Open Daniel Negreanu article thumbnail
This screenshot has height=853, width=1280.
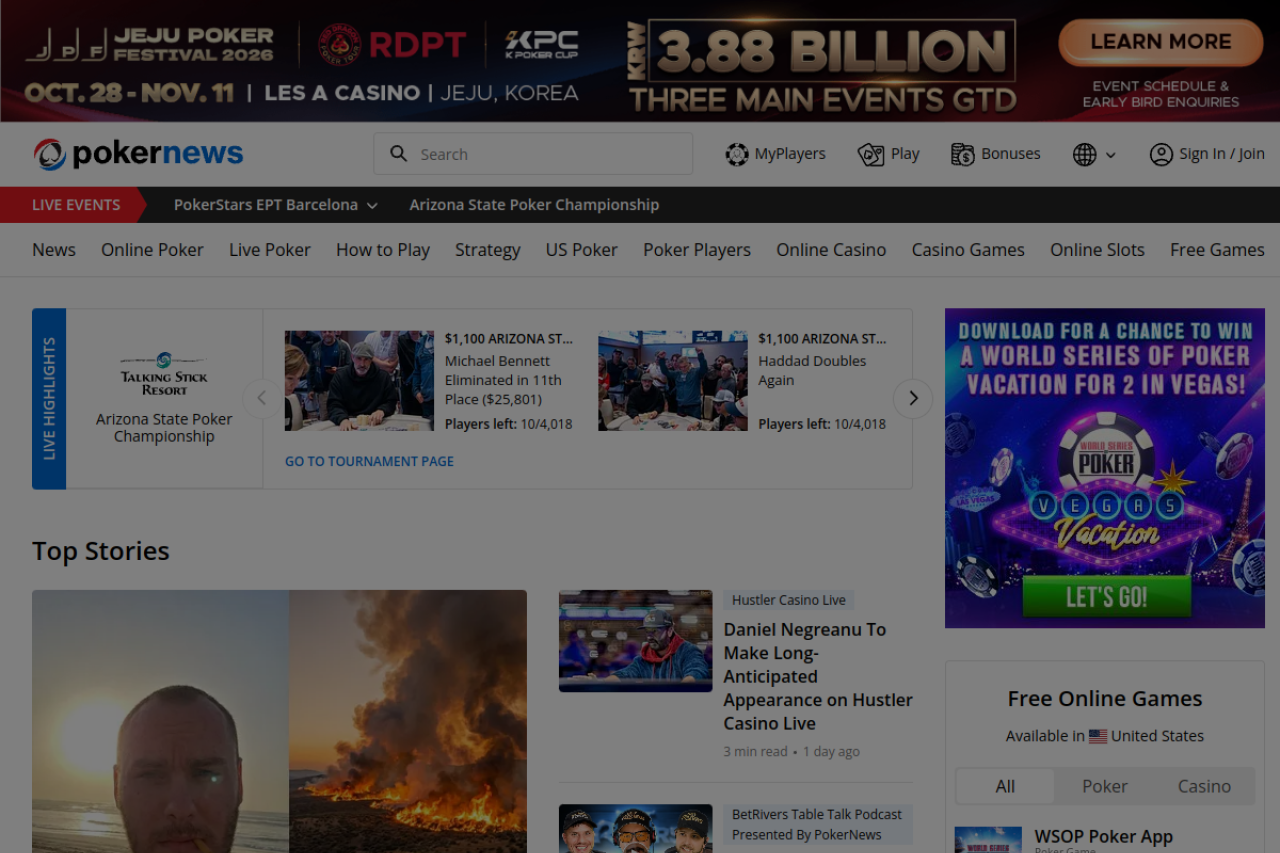coord(636,641)
